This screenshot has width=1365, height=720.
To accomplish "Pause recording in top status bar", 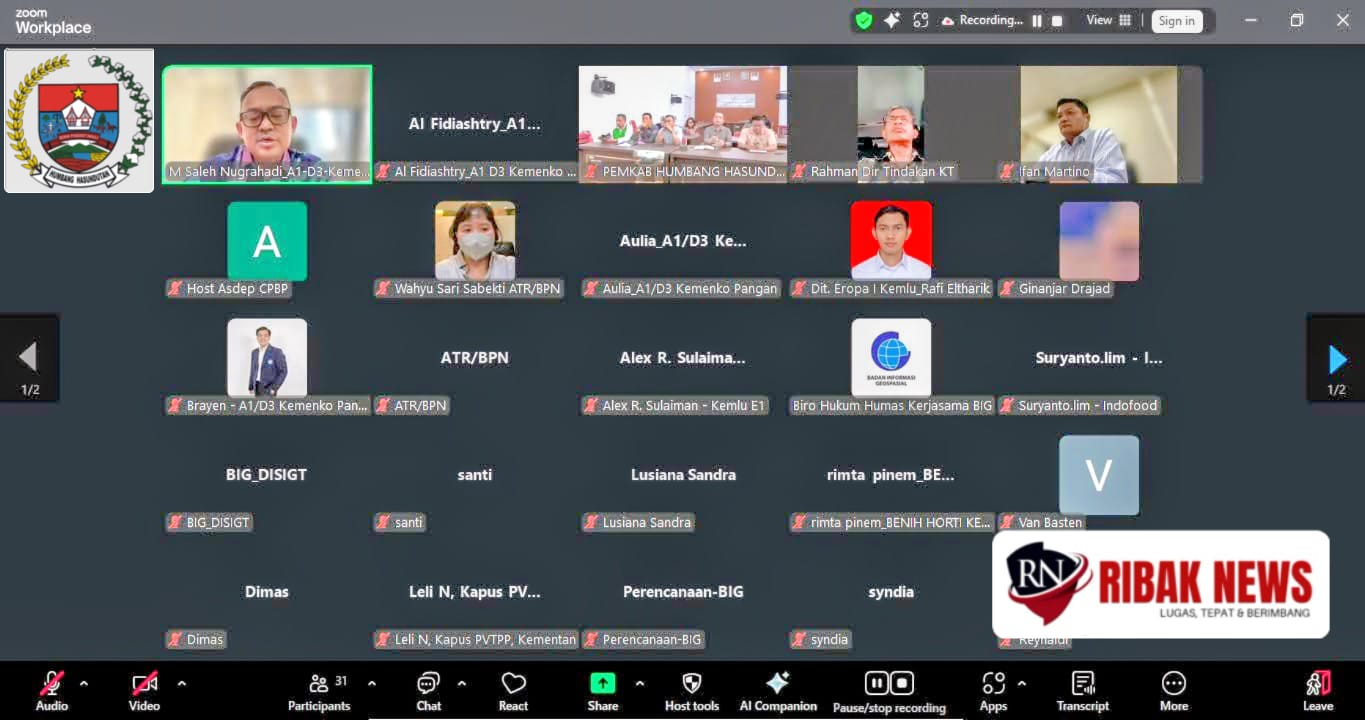I will click(1037, 21).
